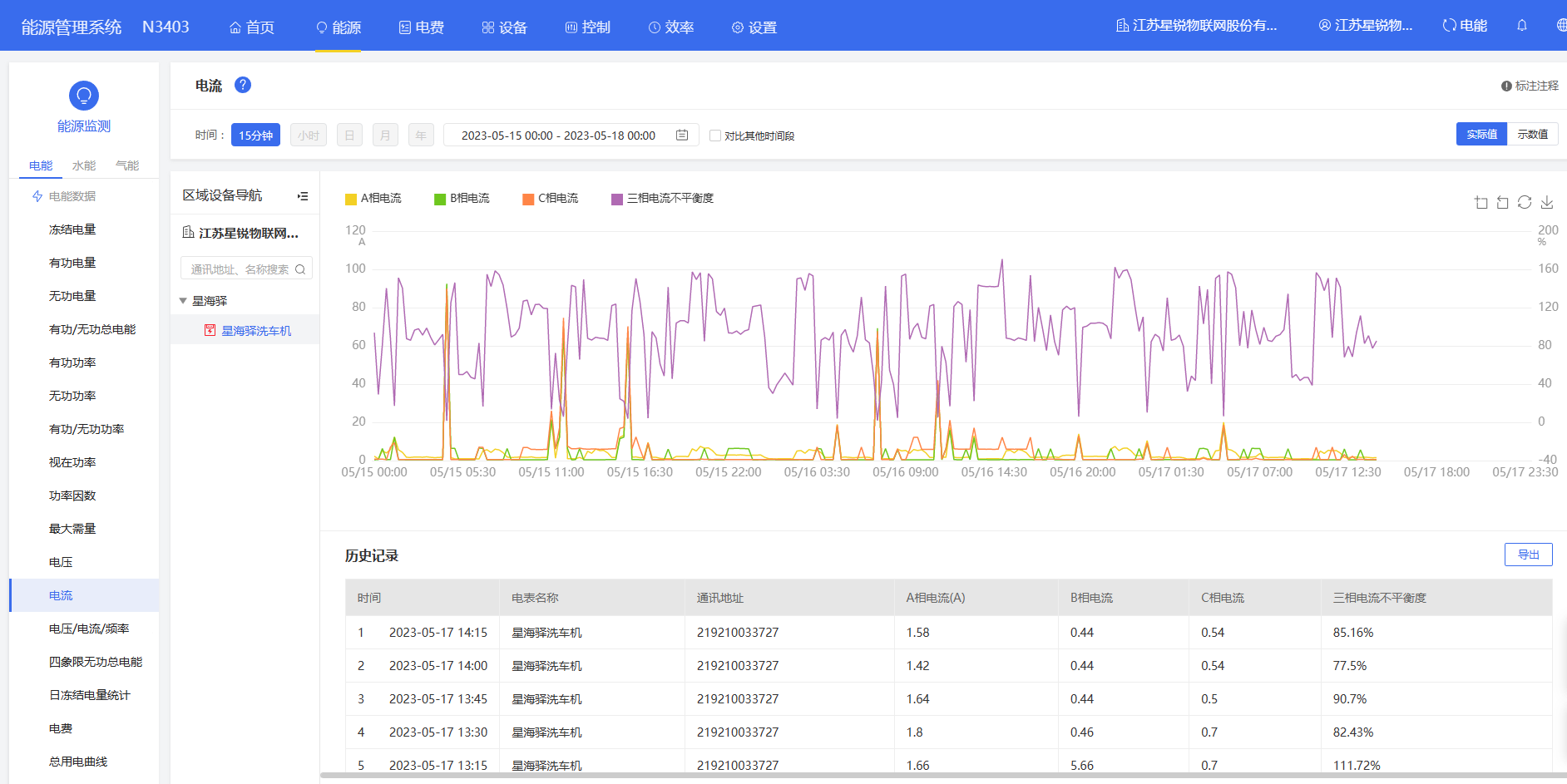Toggle the A相电流 legend series

pyautogui.click(x=373, y=198)
